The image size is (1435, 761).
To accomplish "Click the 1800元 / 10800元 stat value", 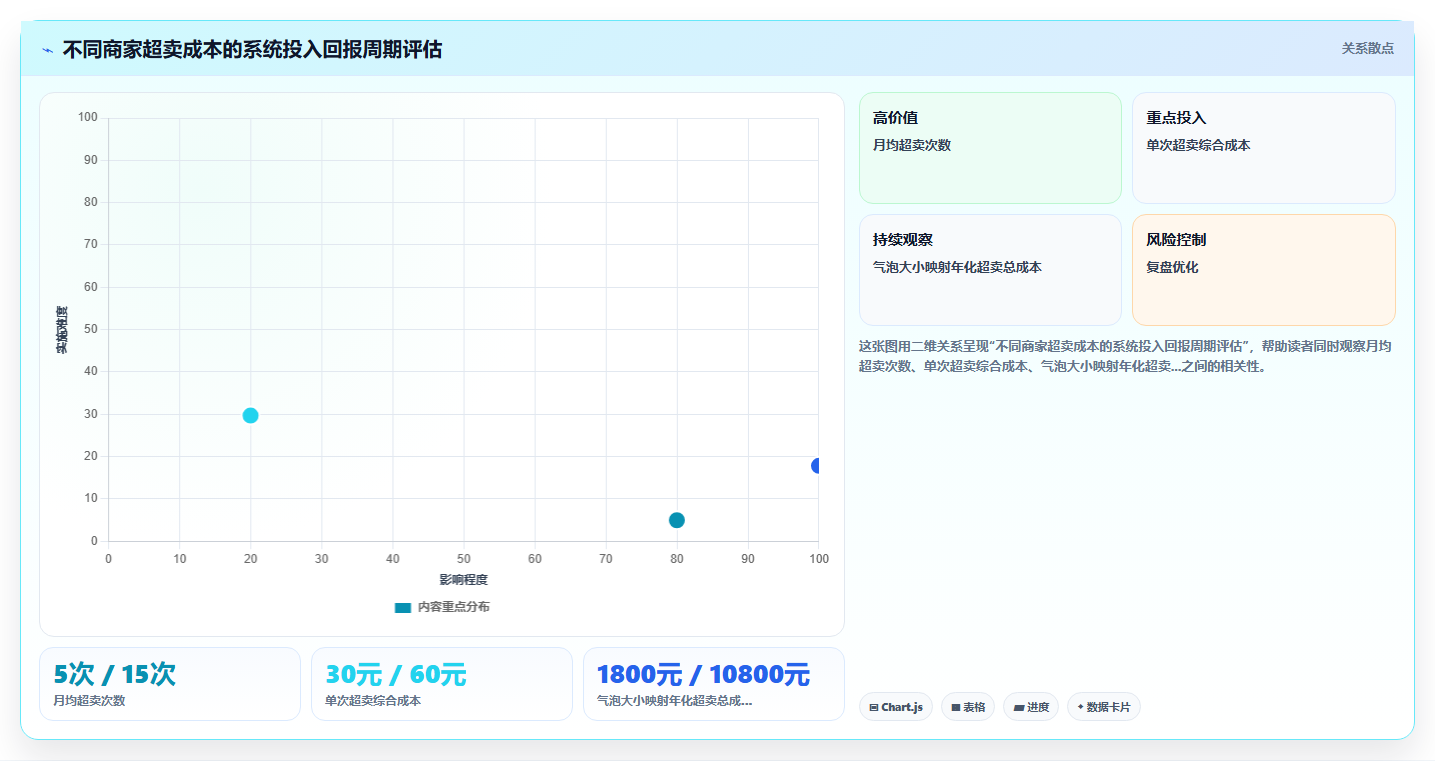I will point(703,675).
